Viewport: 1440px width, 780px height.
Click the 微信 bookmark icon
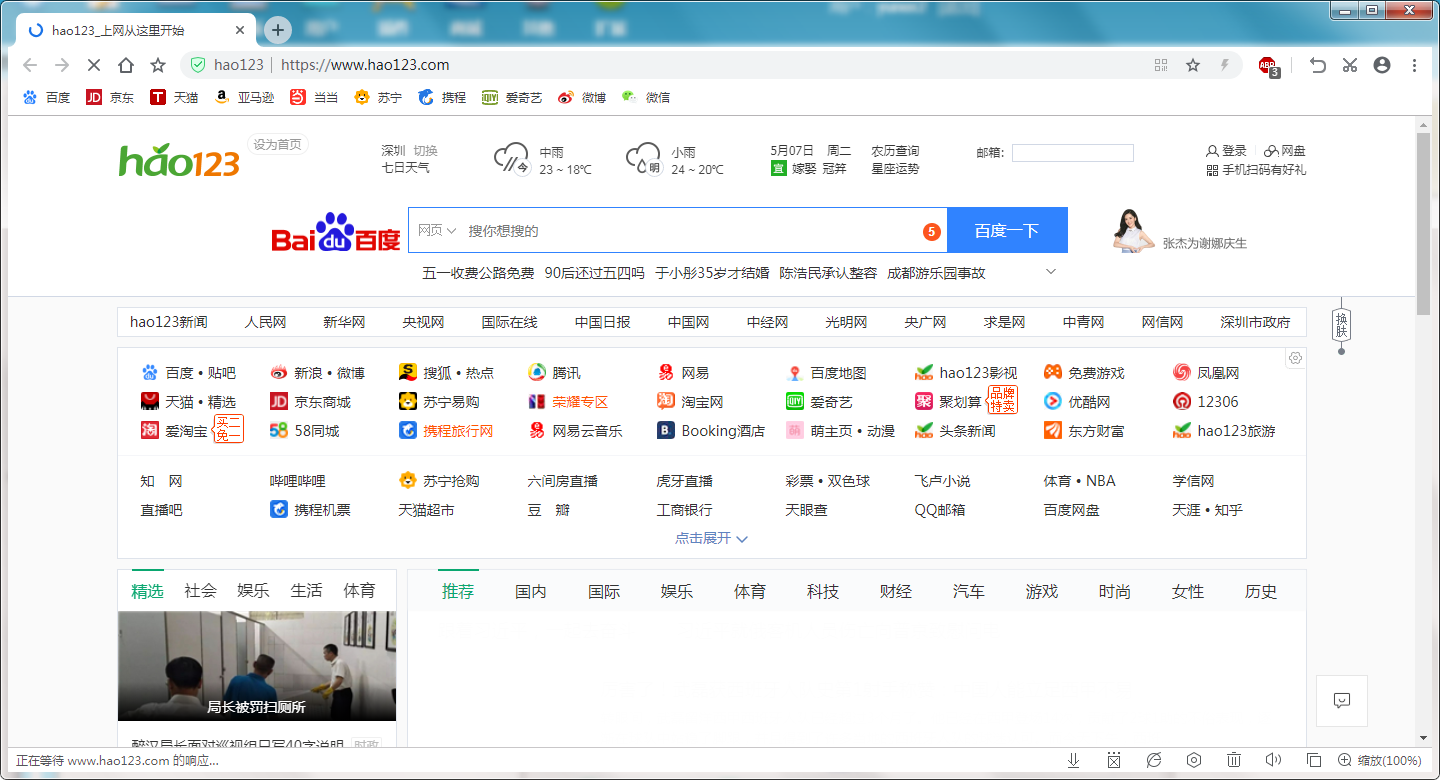point(628,97)
